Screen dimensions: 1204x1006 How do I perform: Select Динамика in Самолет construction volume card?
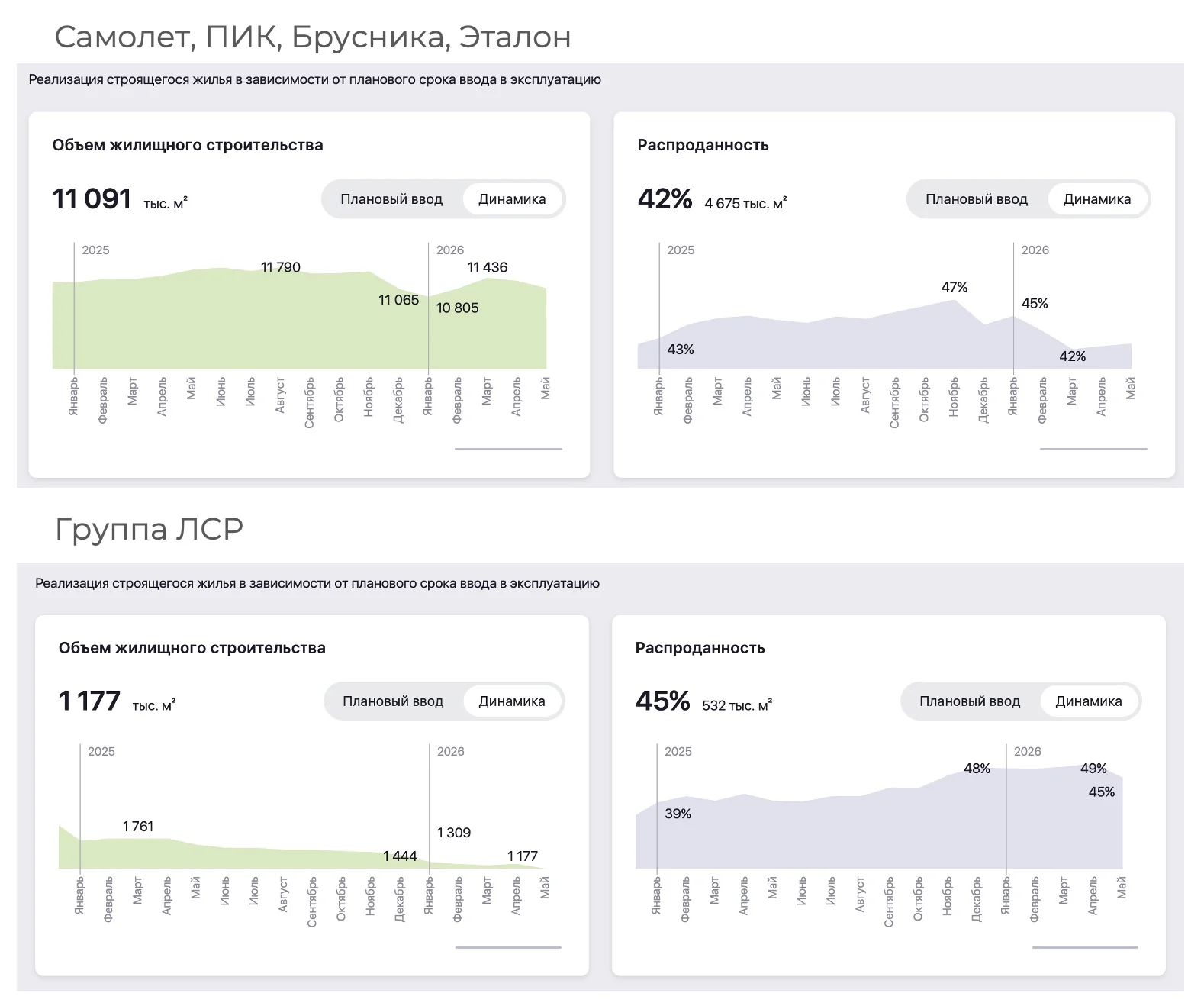coord(512,199)
